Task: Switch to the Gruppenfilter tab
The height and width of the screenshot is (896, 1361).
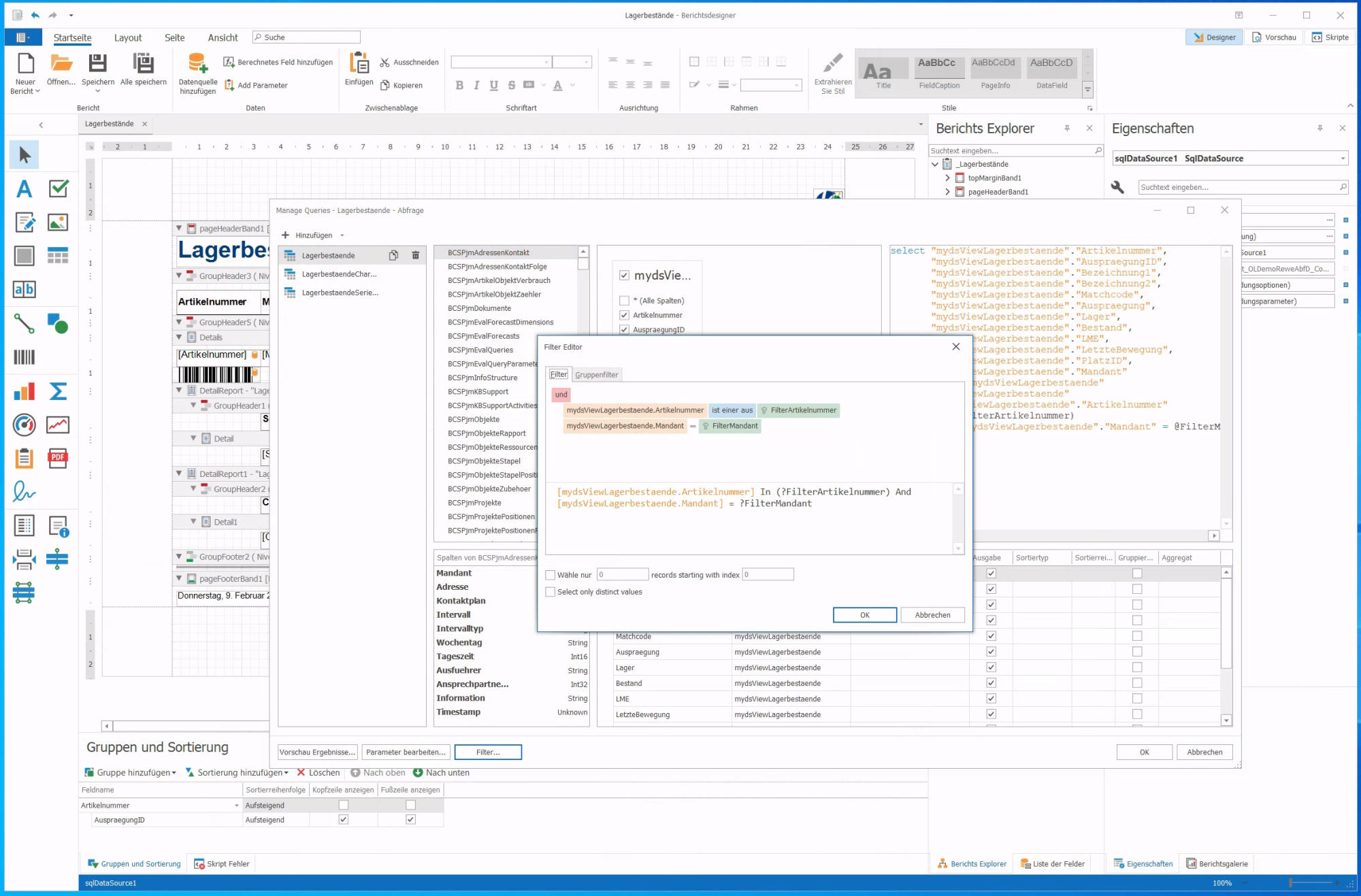Action: pyautogui.click(x=596, y=375)
